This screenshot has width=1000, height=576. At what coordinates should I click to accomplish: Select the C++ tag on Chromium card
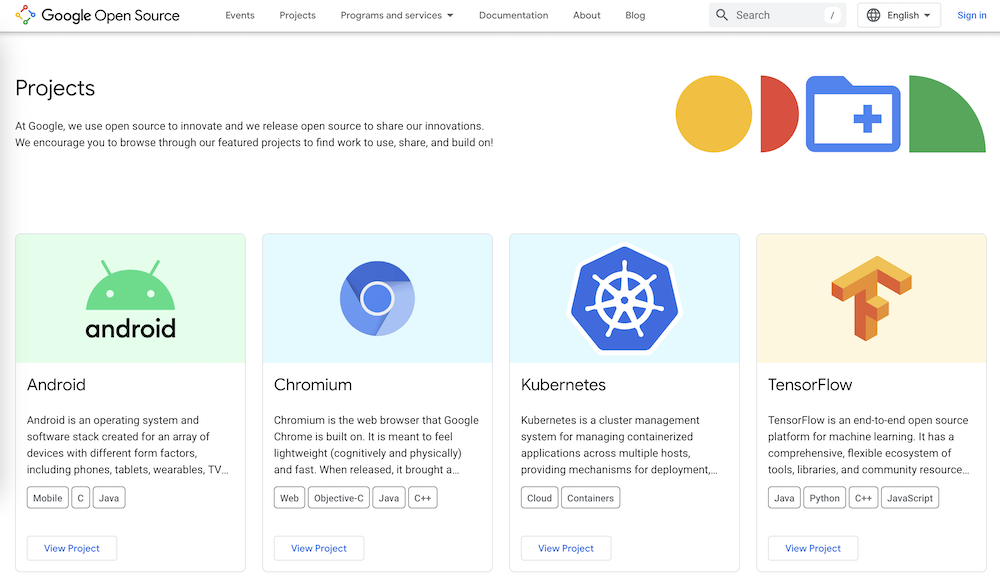(423, 498)
